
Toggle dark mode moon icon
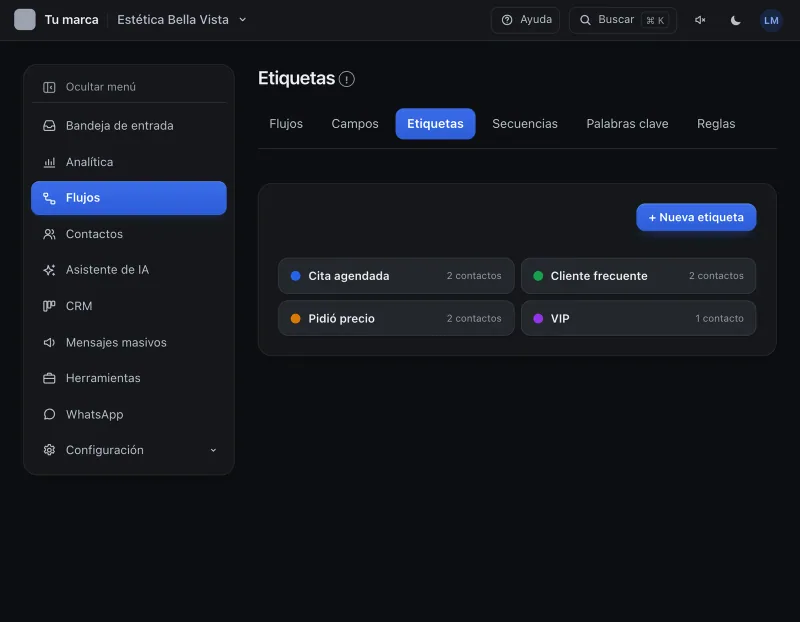point(735,20)
